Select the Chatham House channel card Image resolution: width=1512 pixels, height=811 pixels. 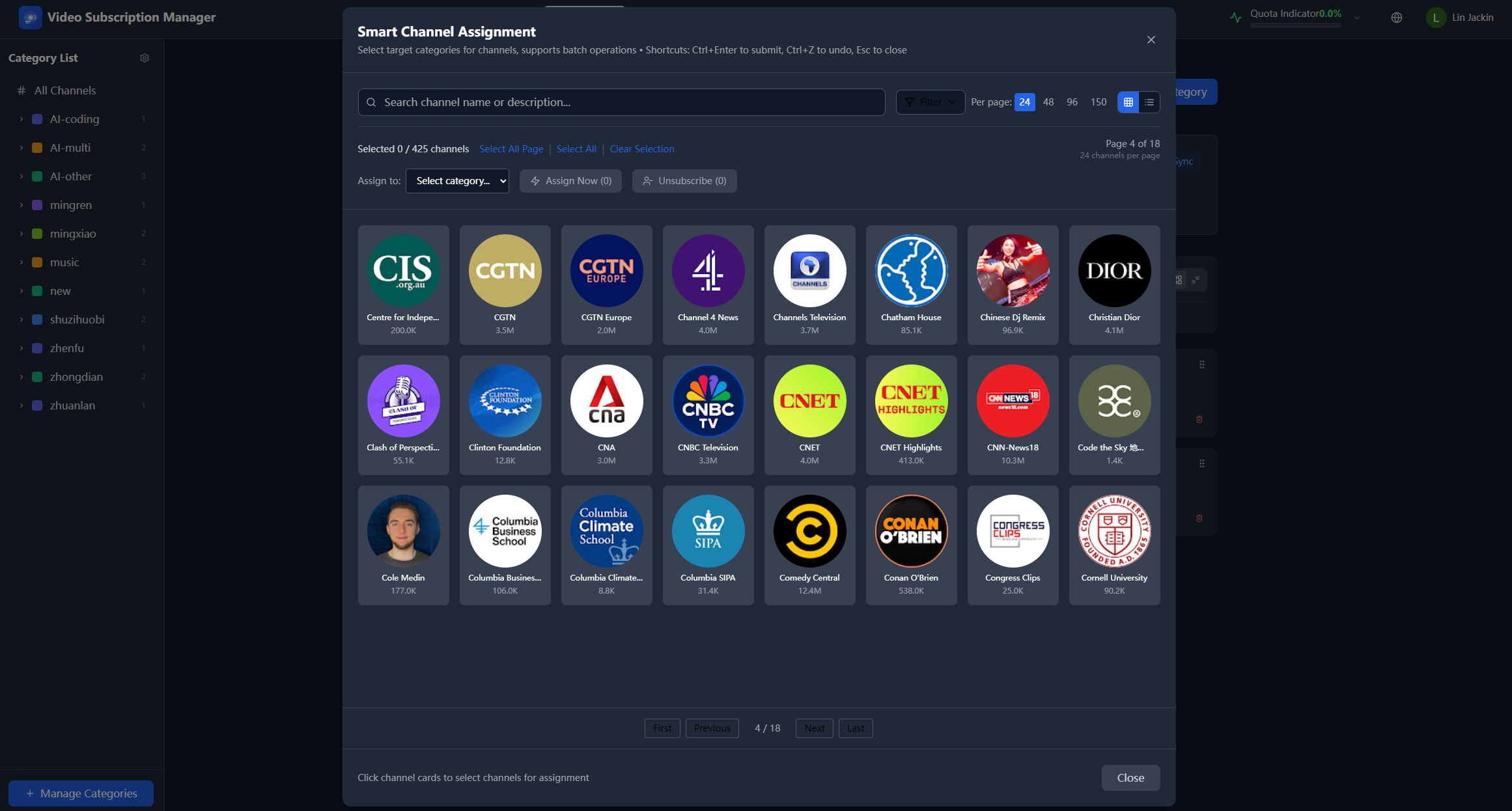(x=912, y=285)
